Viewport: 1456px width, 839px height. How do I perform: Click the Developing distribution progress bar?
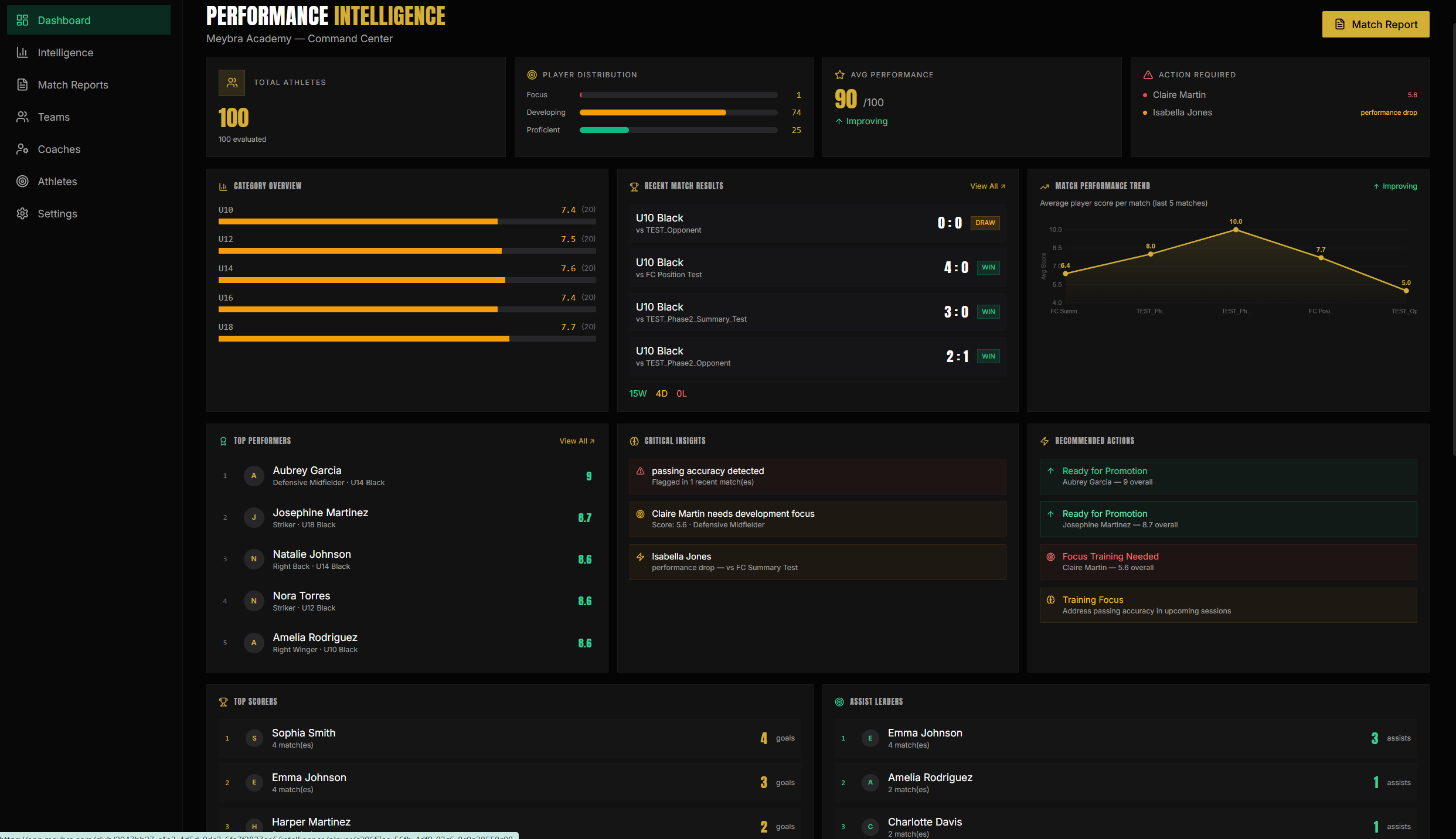(679, 112)
